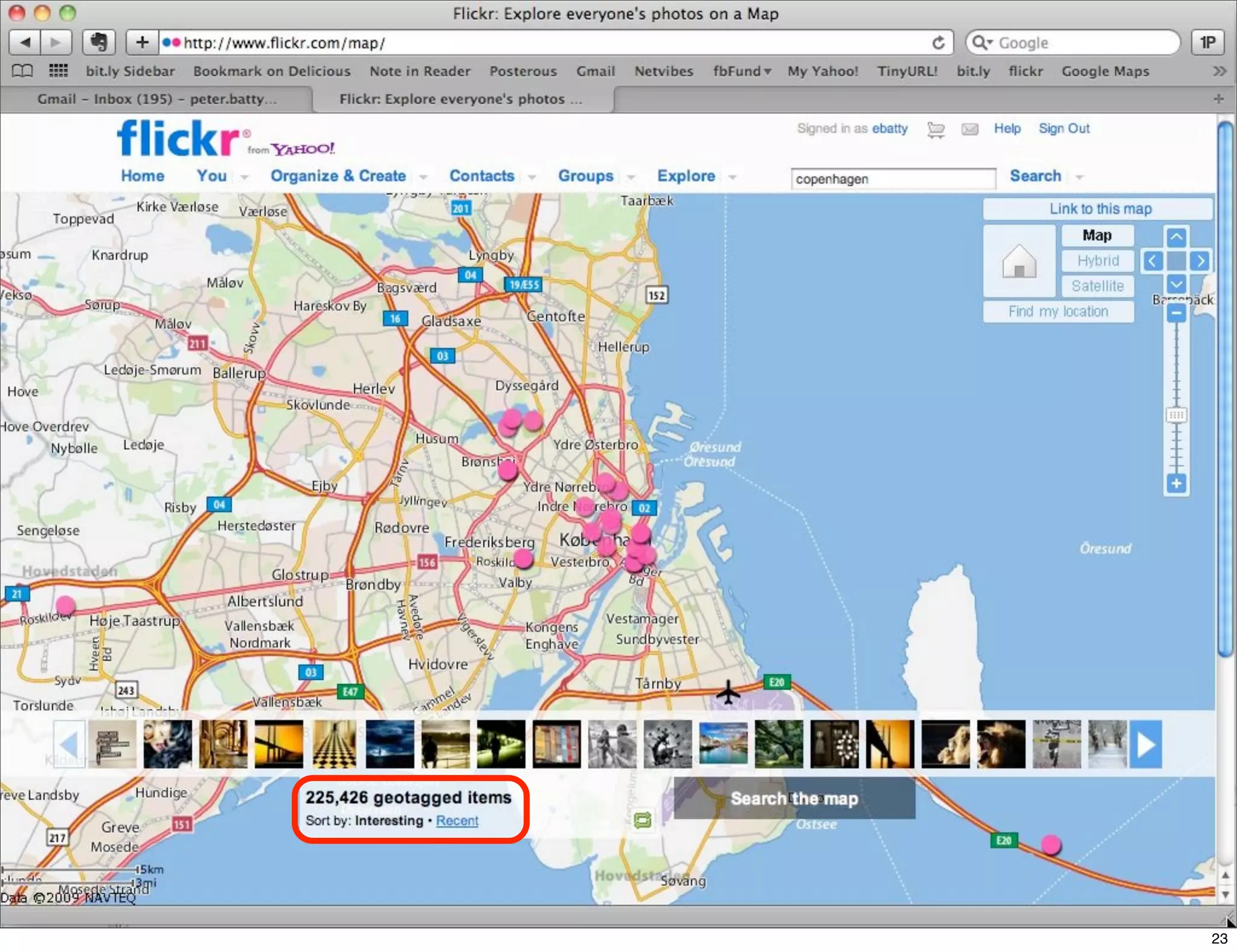Show next photo thumbnails with right arrow
The height and width of the screenshot is (952, 1237).
(1146, 744)
